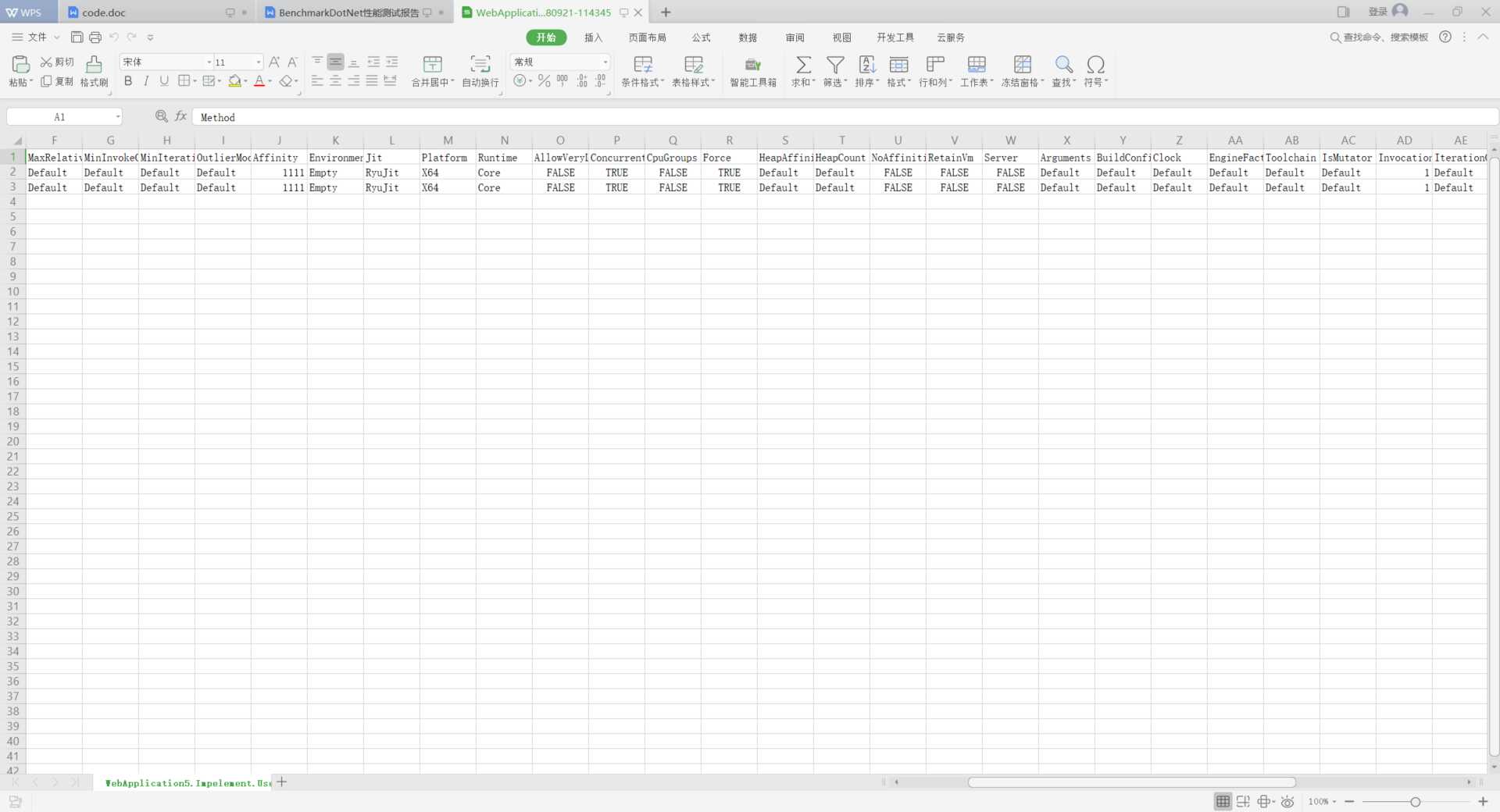Open the Name Box A1 dropdown arrow

click(x=118, y=117)
